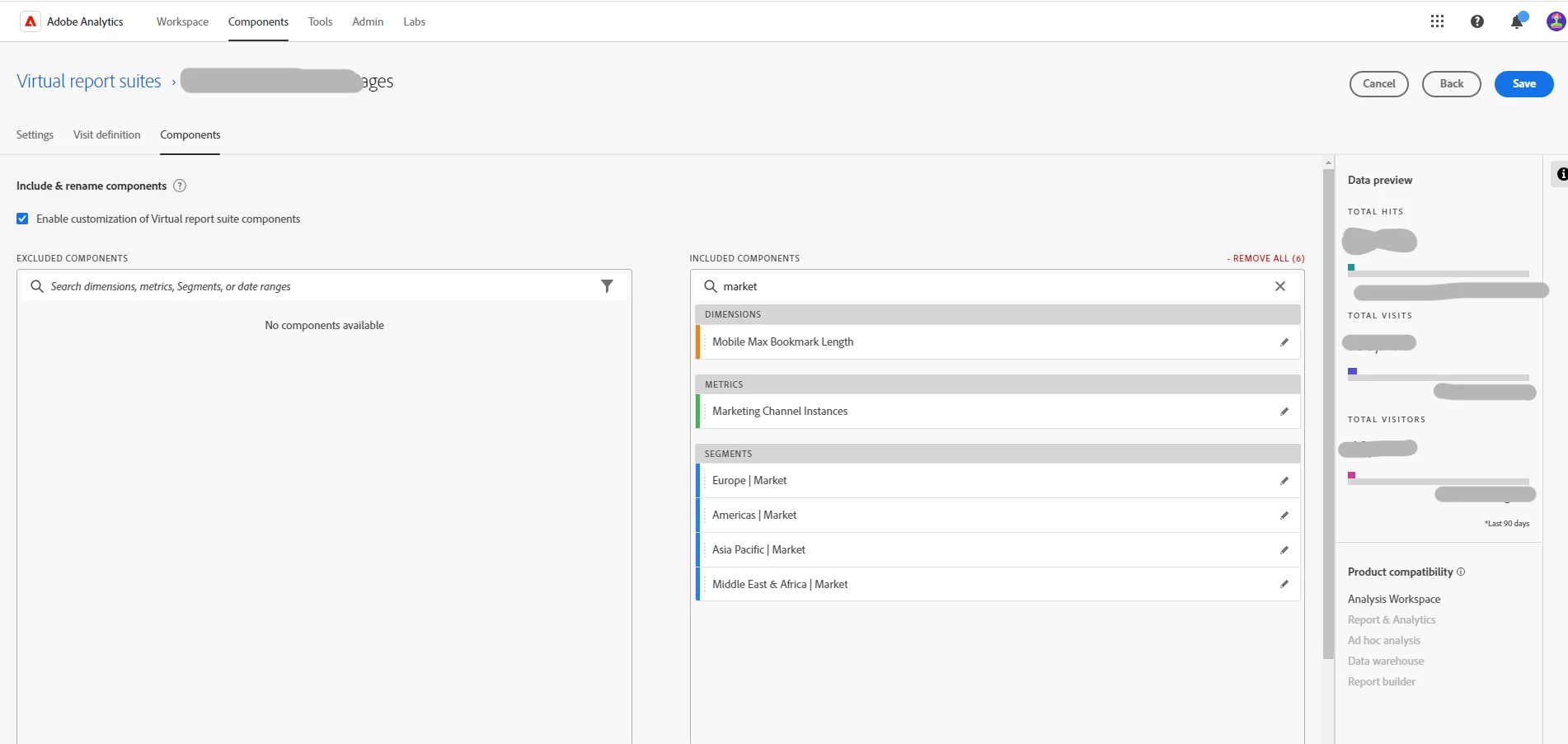
Task: Select the Marketing Channel Instances metric row
Action: tap(998, 411)
